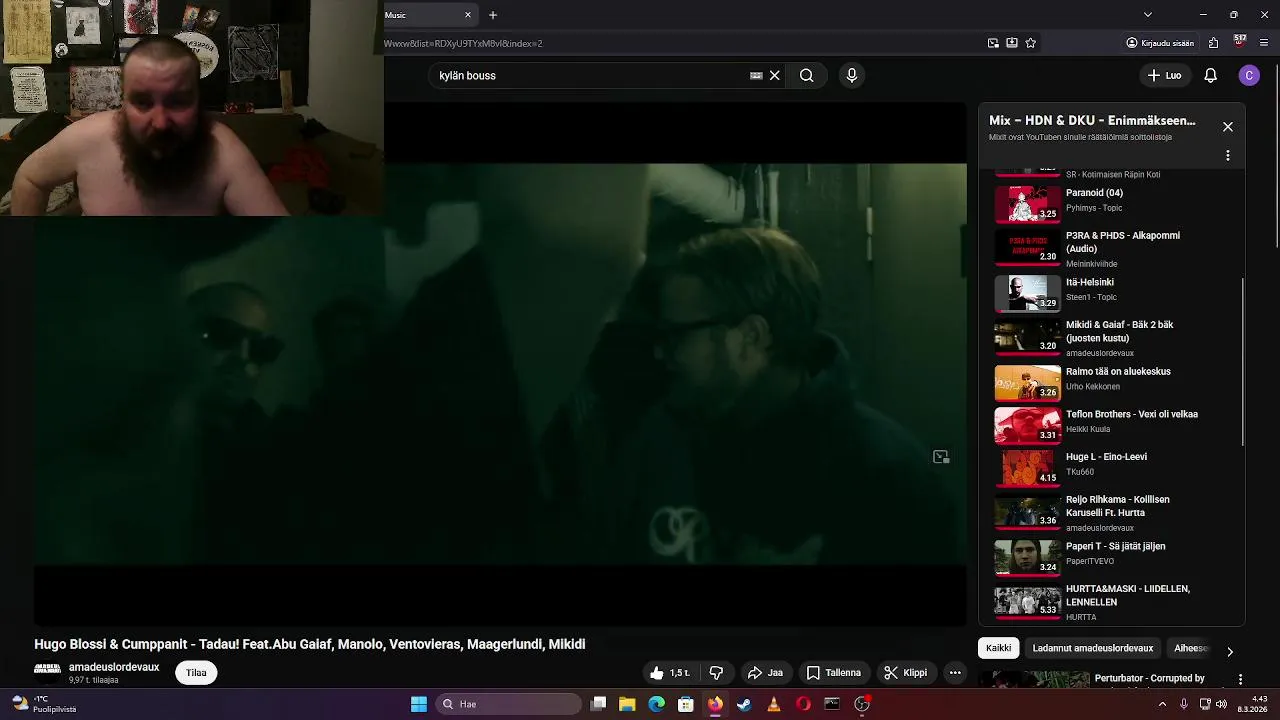
Task: Open playlist panel more options menu
Action: [x=1228, y=156]
